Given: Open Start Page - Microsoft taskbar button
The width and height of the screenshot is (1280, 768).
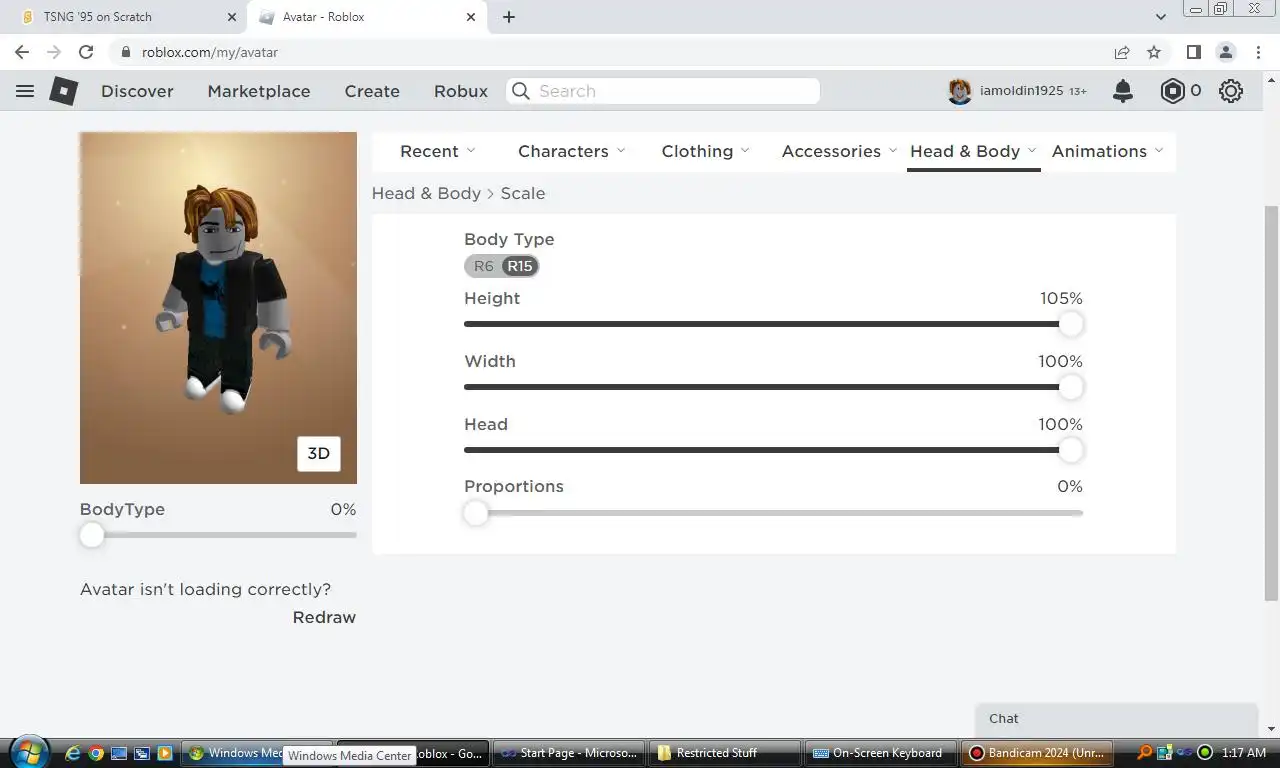Looking at the screenshot, I should coord(569,753).
